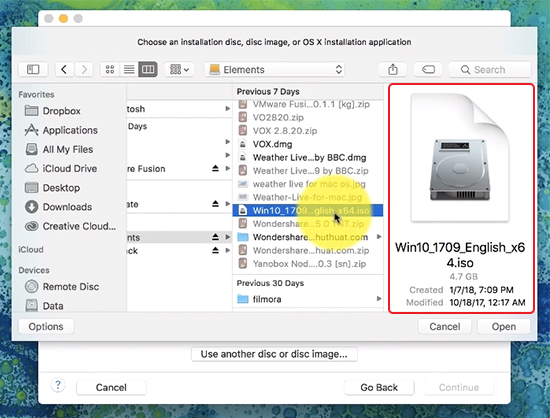Click Go Back in installer window
550x418 pixels.
click(379, 387)
